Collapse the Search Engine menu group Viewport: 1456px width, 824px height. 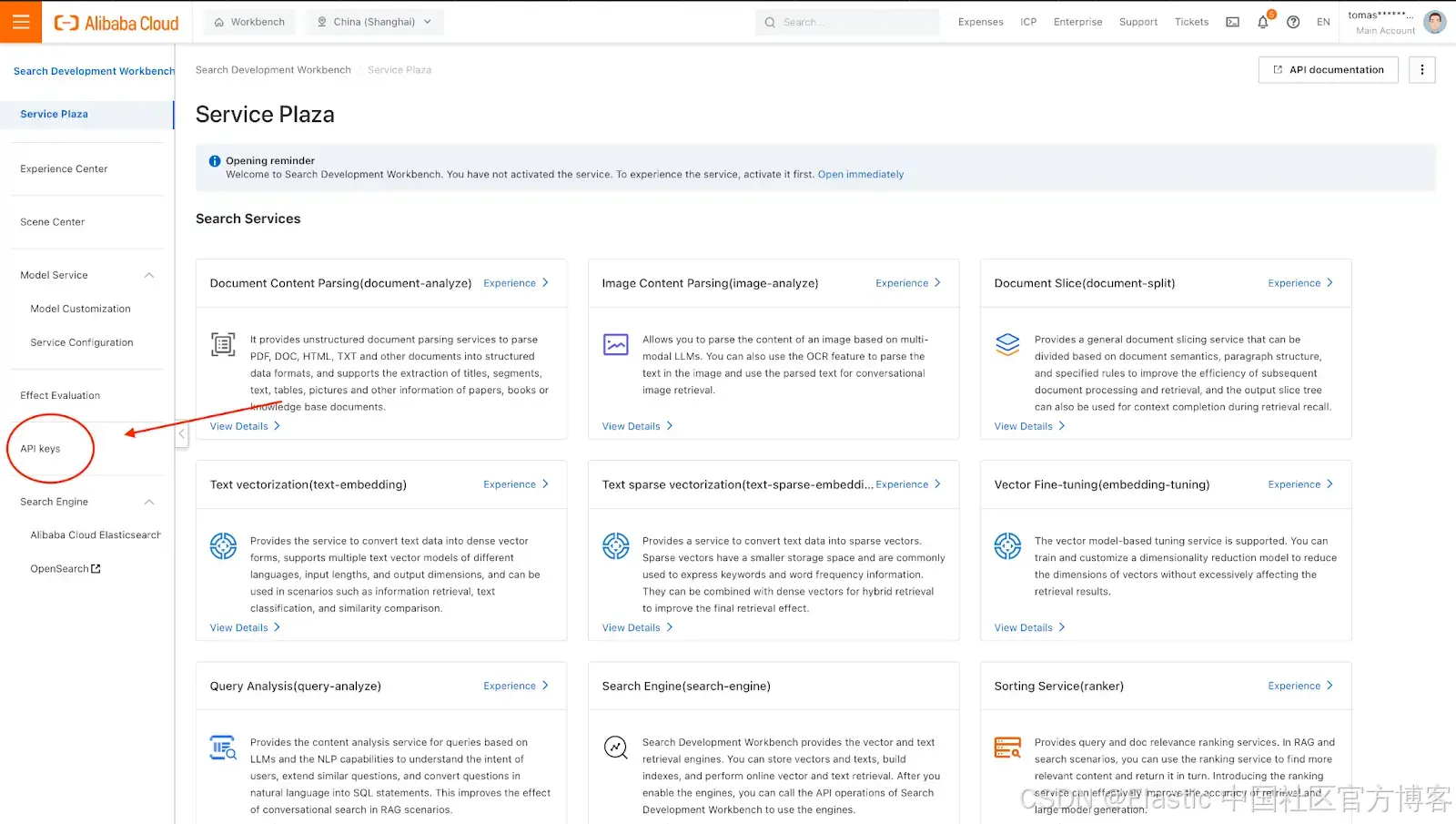[x=149, y=502]
